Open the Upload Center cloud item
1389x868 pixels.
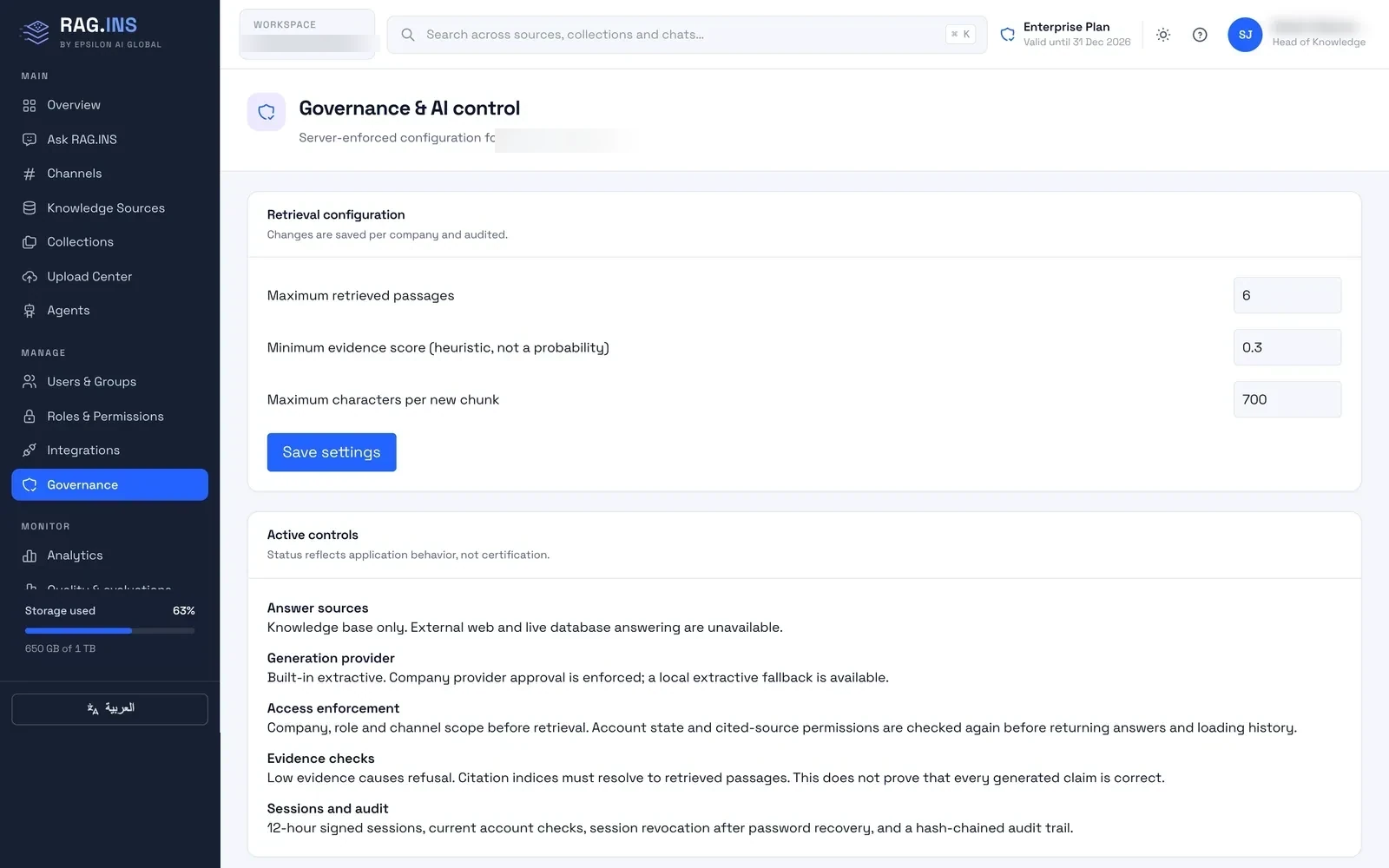click(109, 276)
